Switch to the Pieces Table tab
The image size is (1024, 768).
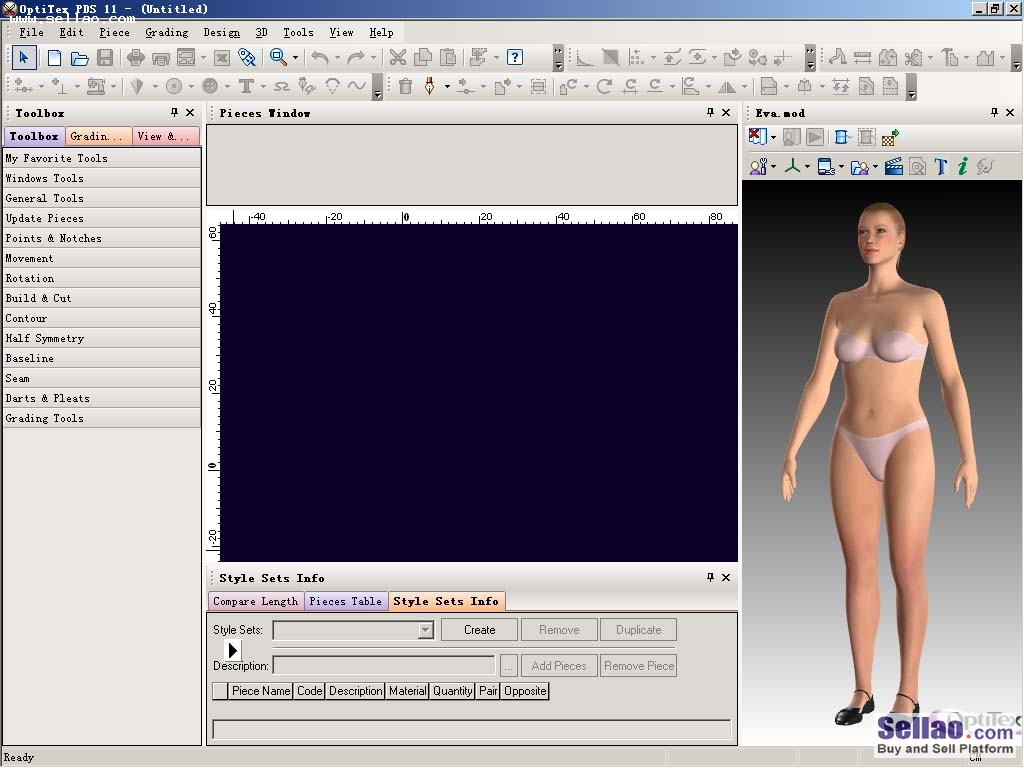[345, 601]
